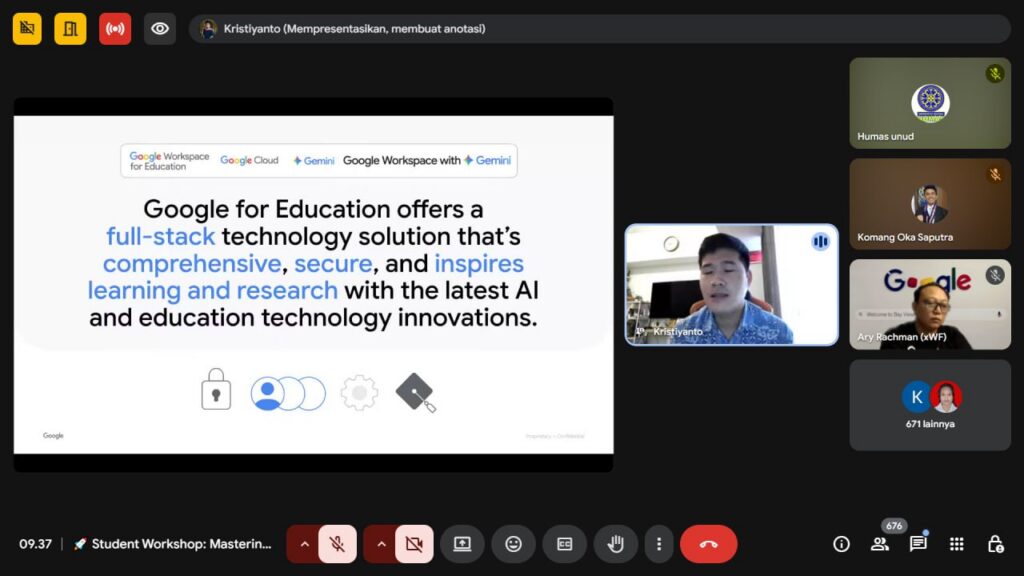Open the emoji reactions button
The width and height of the screenshot is (1024, 576).
[x=513, y=544]
